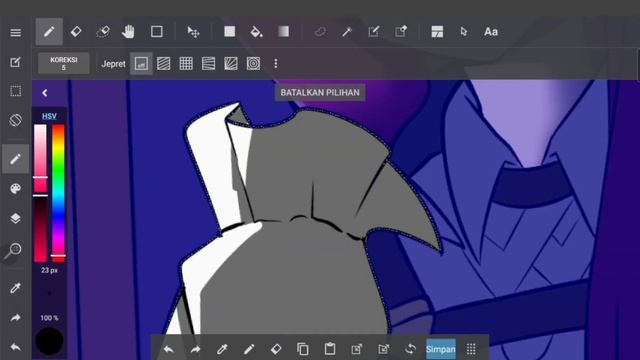Redo using the left sidebar arrow
The image size is (640, 360).
pos(16,318)
